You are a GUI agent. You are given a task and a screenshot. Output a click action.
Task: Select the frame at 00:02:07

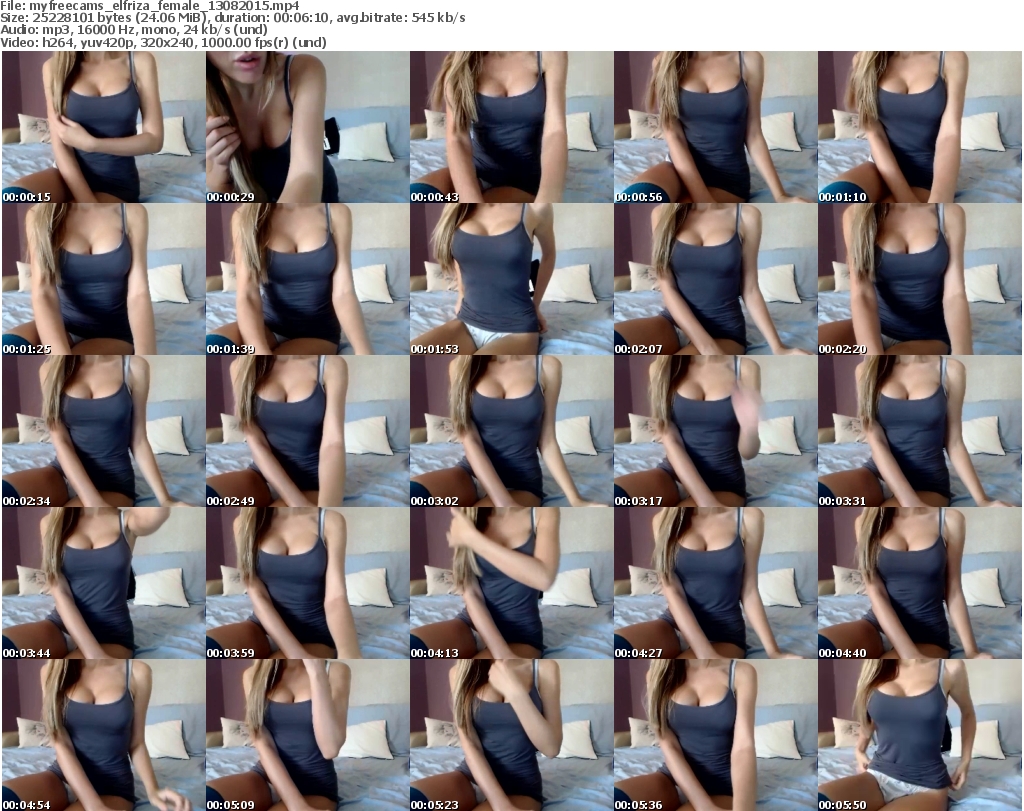[715, 279]
